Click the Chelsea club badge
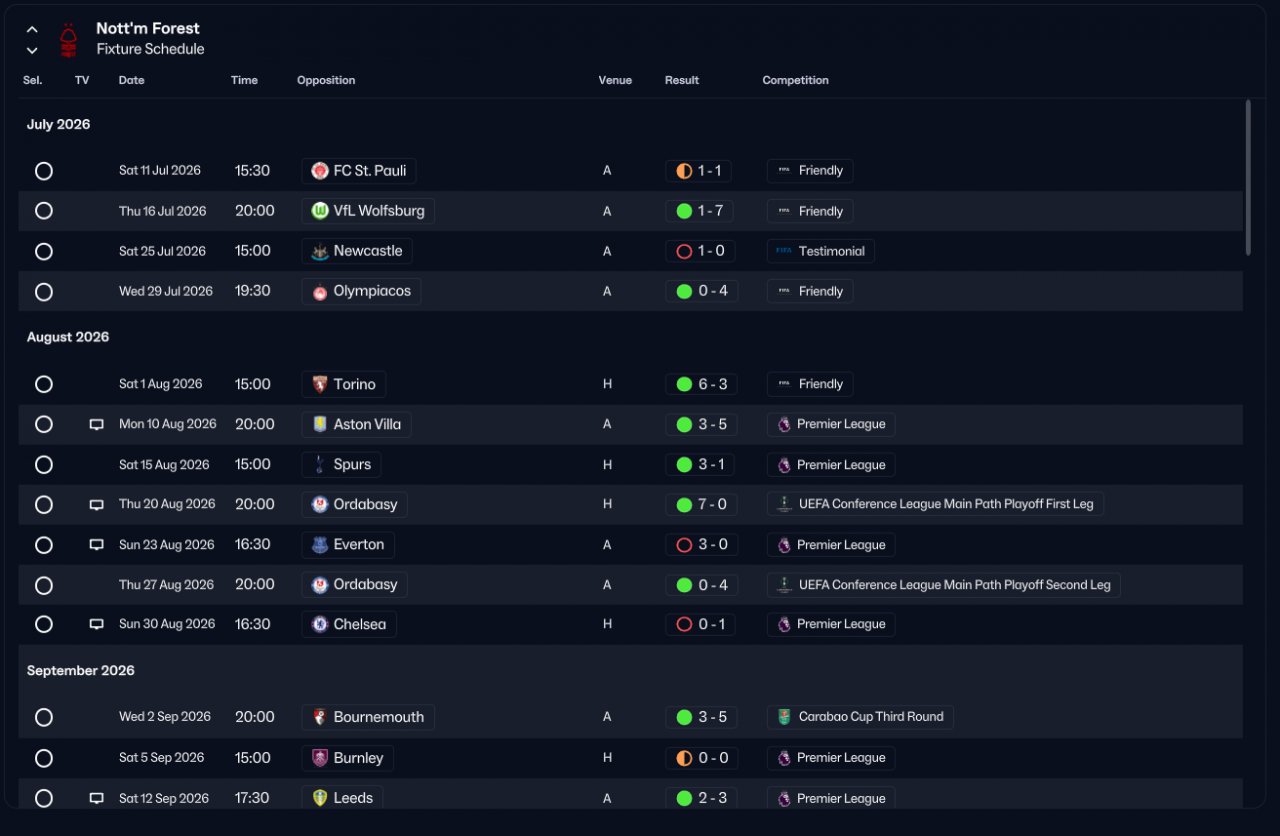Viewport: 1280px width, 836px height. click(320, 624)
